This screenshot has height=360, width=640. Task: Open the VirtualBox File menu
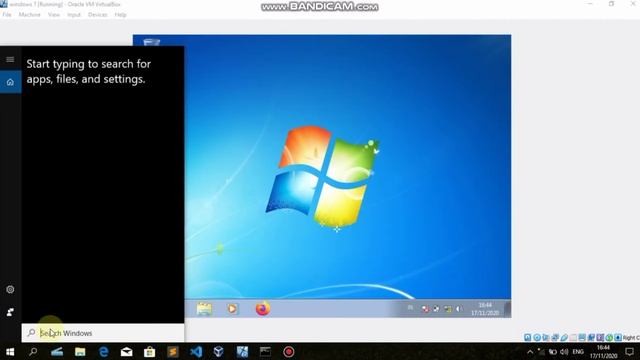(7, 15)
